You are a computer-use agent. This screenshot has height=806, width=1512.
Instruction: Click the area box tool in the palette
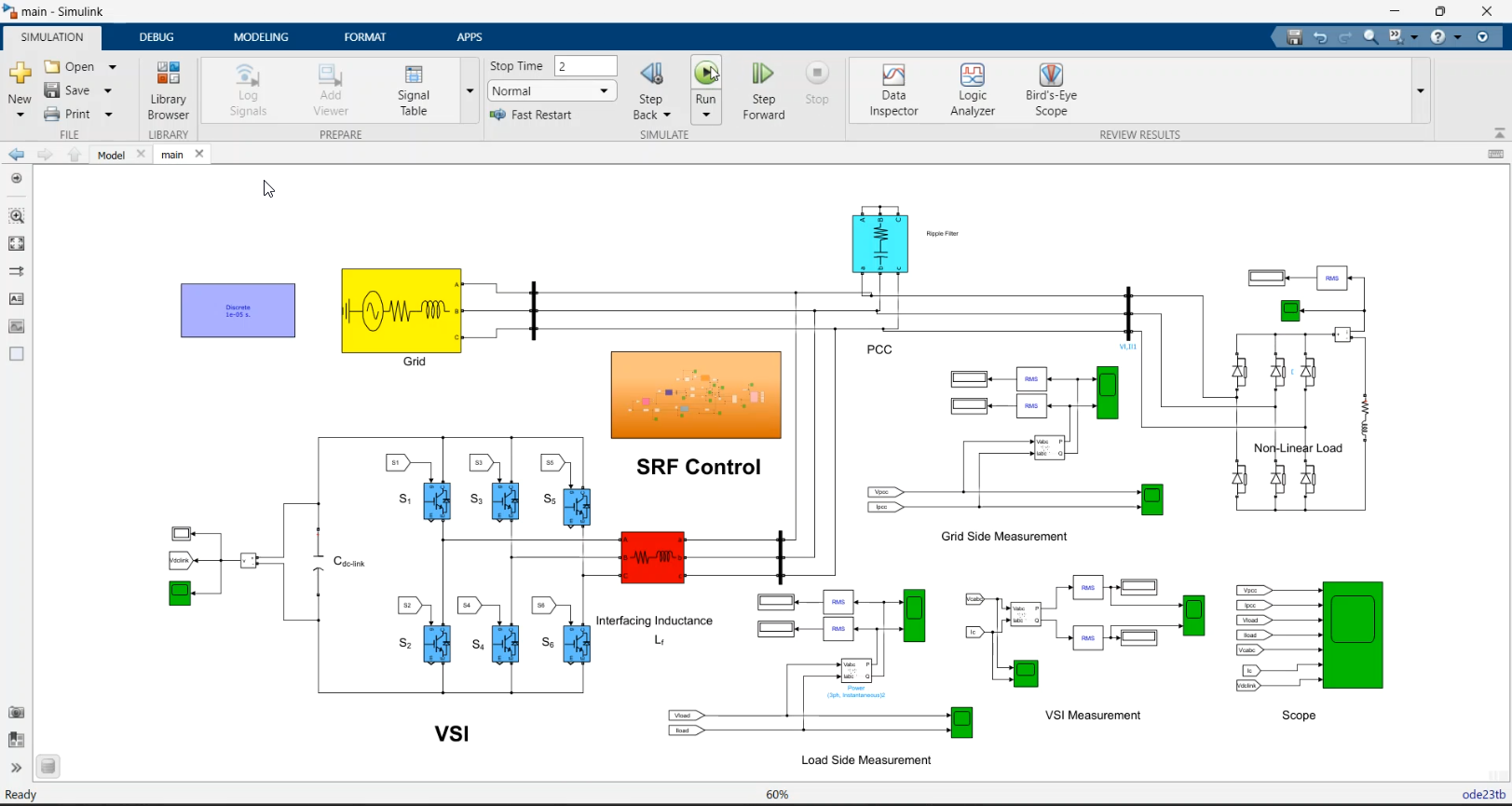click(x=17, y=354)
